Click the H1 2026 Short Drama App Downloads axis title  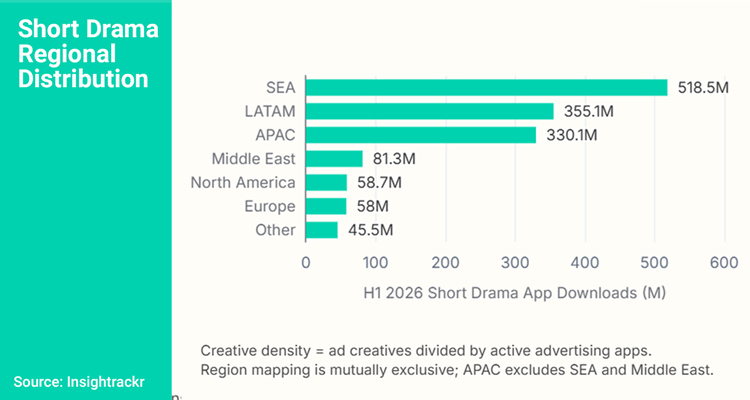515,293
